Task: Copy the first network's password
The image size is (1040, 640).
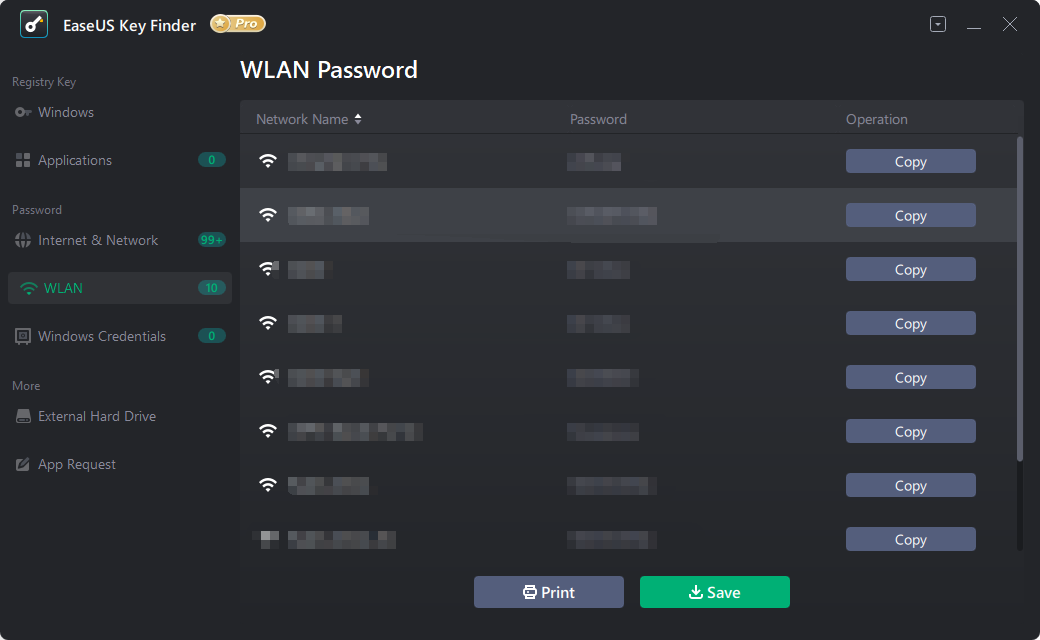Action: click(910, 162)
